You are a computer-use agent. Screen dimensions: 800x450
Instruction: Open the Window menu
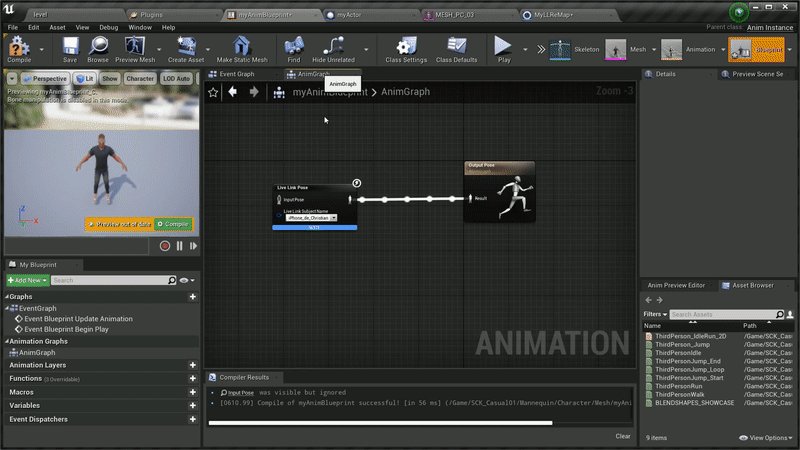(140, 28)
